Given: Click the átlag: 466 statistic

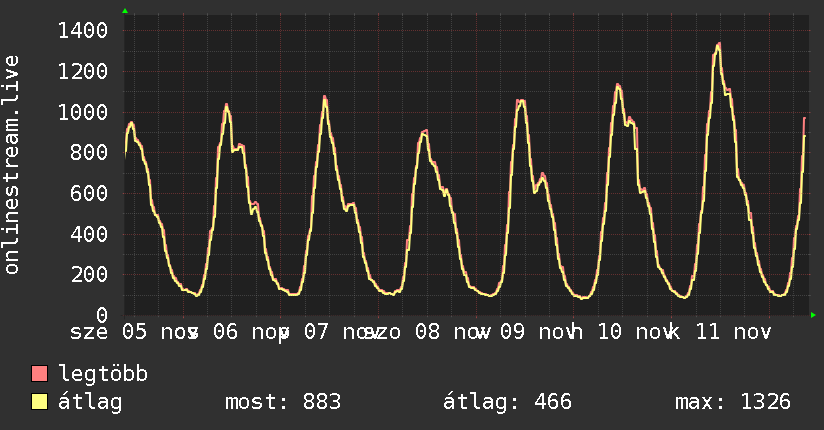Looking at the screenshot, I should point(507,403).
